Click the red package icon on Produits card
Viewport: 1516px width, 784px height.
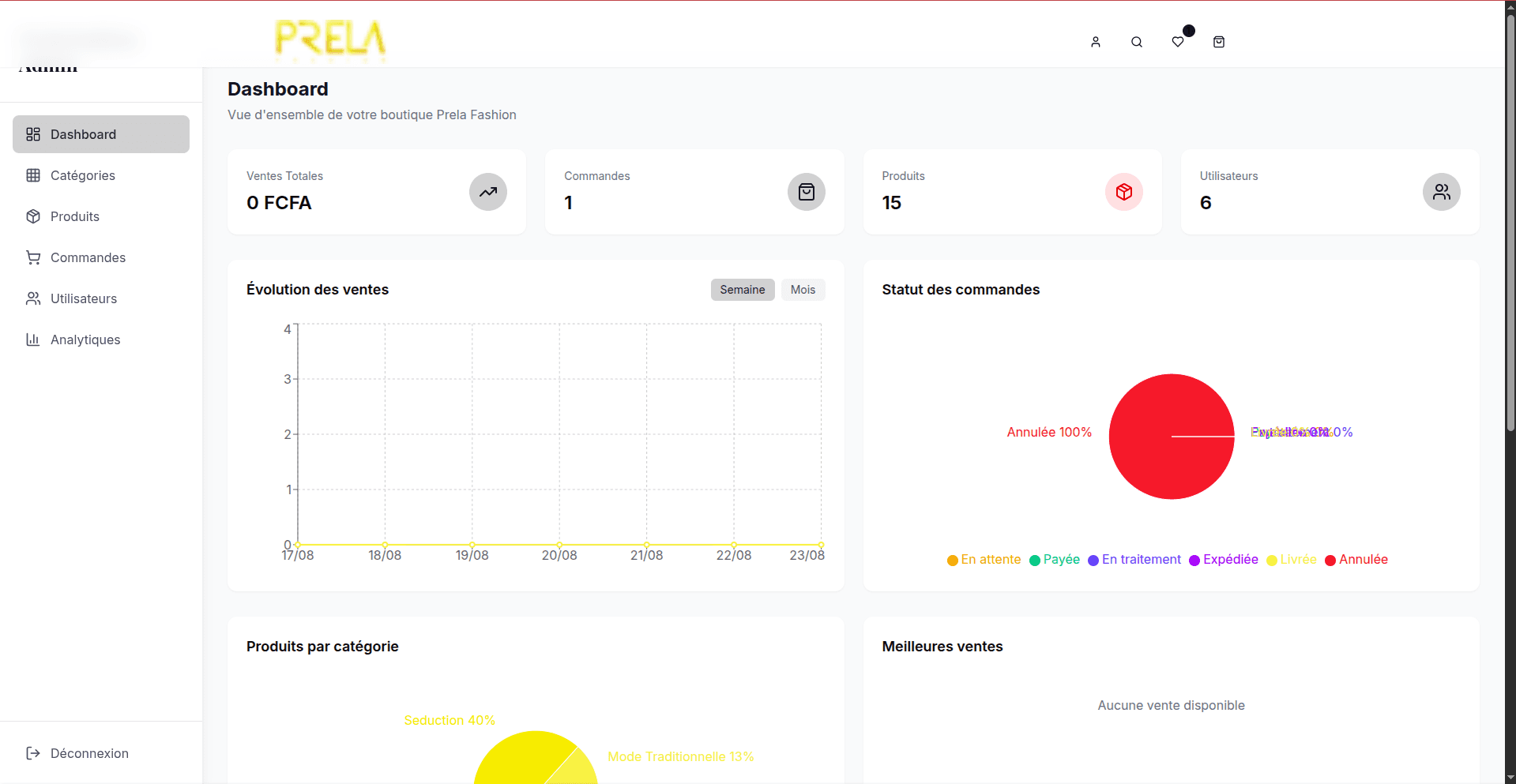coord(1123,192)
